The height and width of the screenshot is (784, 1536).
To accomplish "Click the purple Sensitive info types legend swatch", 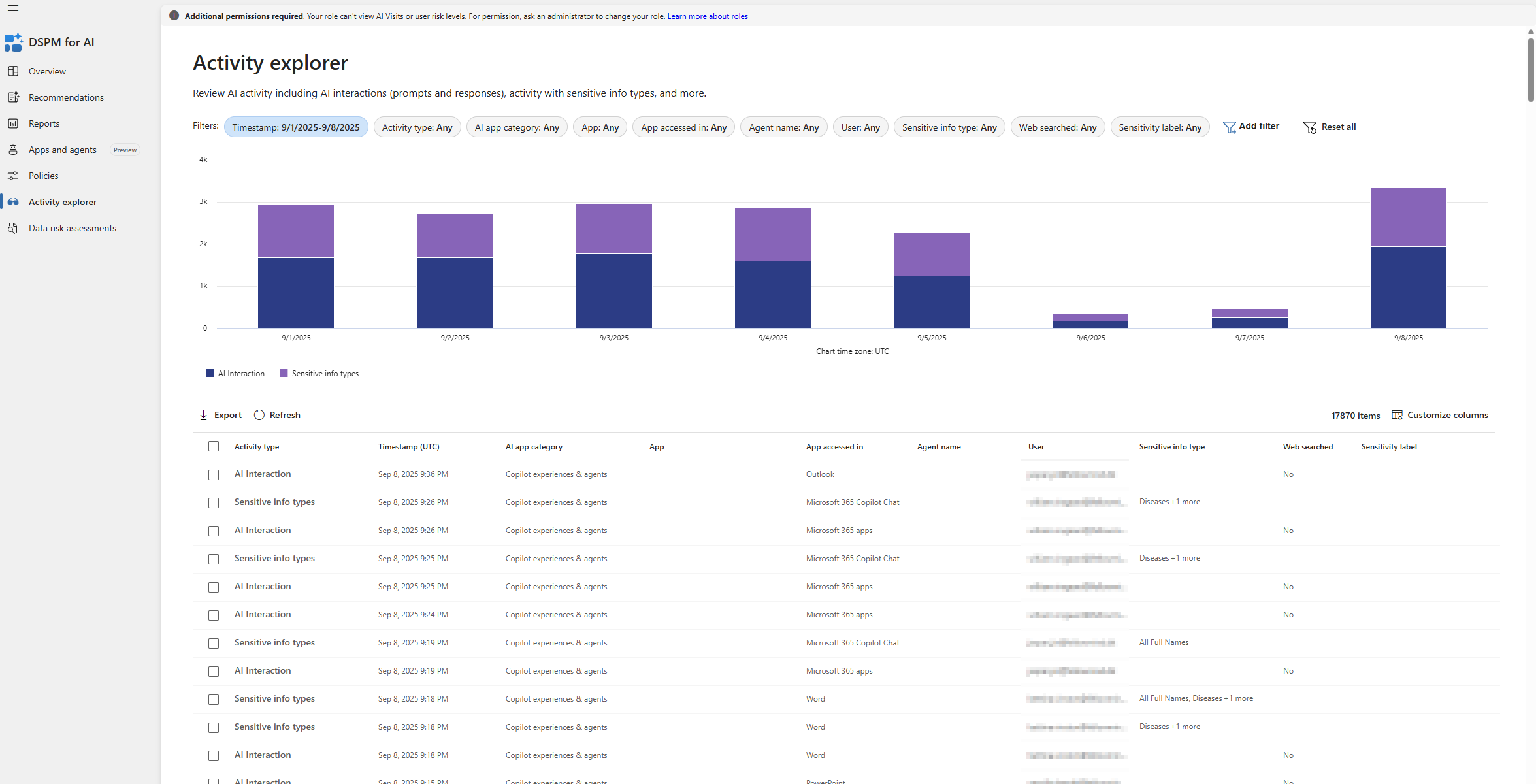I will 284,374.
